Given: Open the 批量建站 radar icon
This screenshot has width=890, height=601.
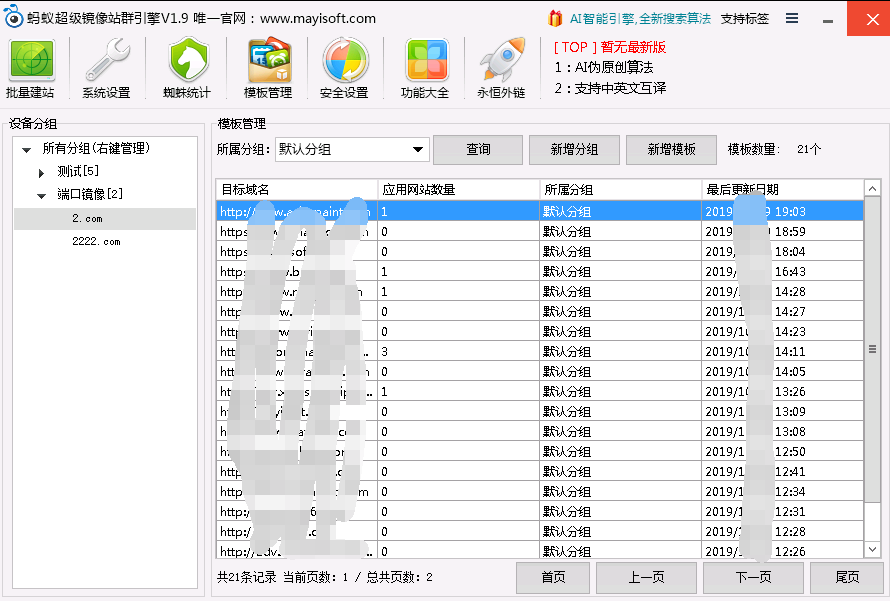Looking at the screenshot, I should pos(31,68).
